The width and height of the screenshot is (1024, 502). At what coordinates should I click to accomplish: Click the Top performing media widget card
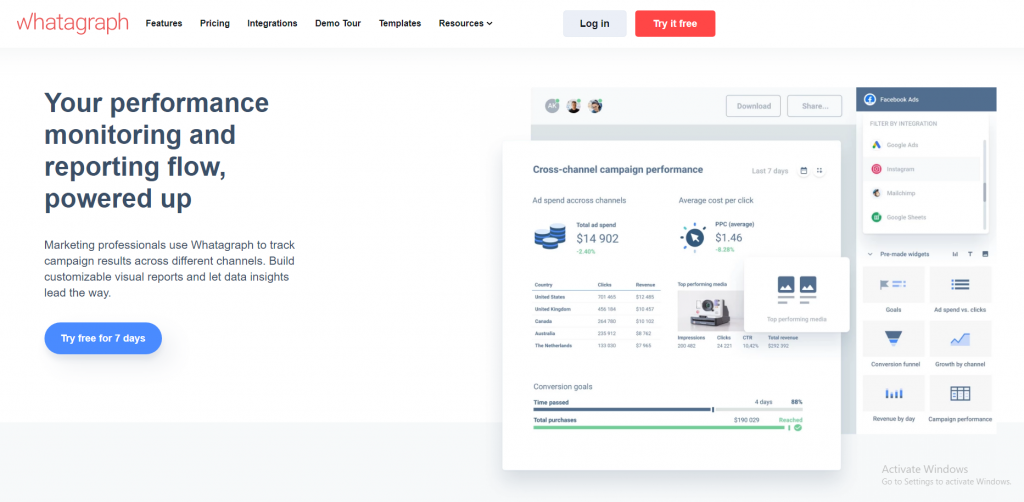coord(797,294)
